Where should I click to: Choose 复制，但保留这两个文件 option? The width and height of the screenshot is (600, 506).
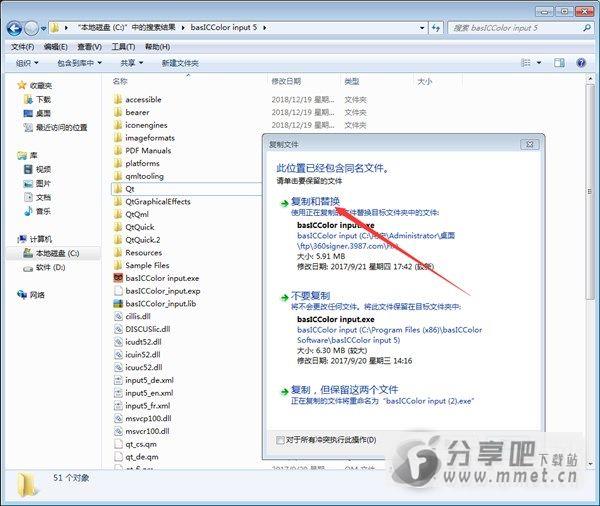(x=344, y=390)
